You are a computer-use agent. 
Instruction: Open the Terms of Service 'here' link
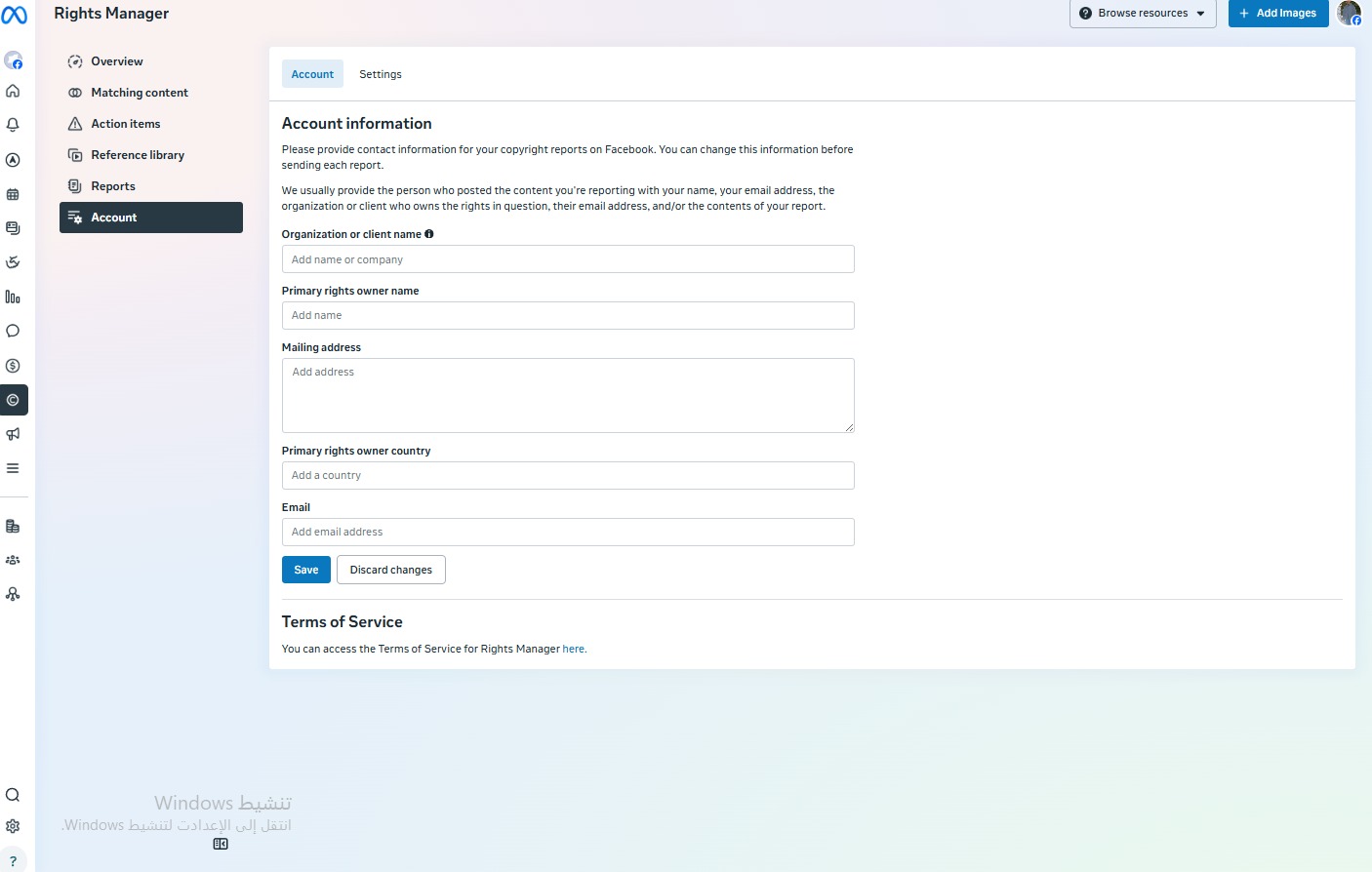(x=573, y=649)
